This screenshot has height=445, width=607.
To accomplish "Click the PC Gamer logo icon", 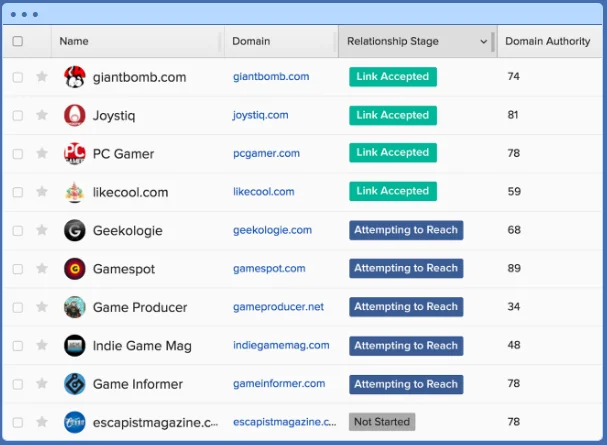I will [74, 153].
